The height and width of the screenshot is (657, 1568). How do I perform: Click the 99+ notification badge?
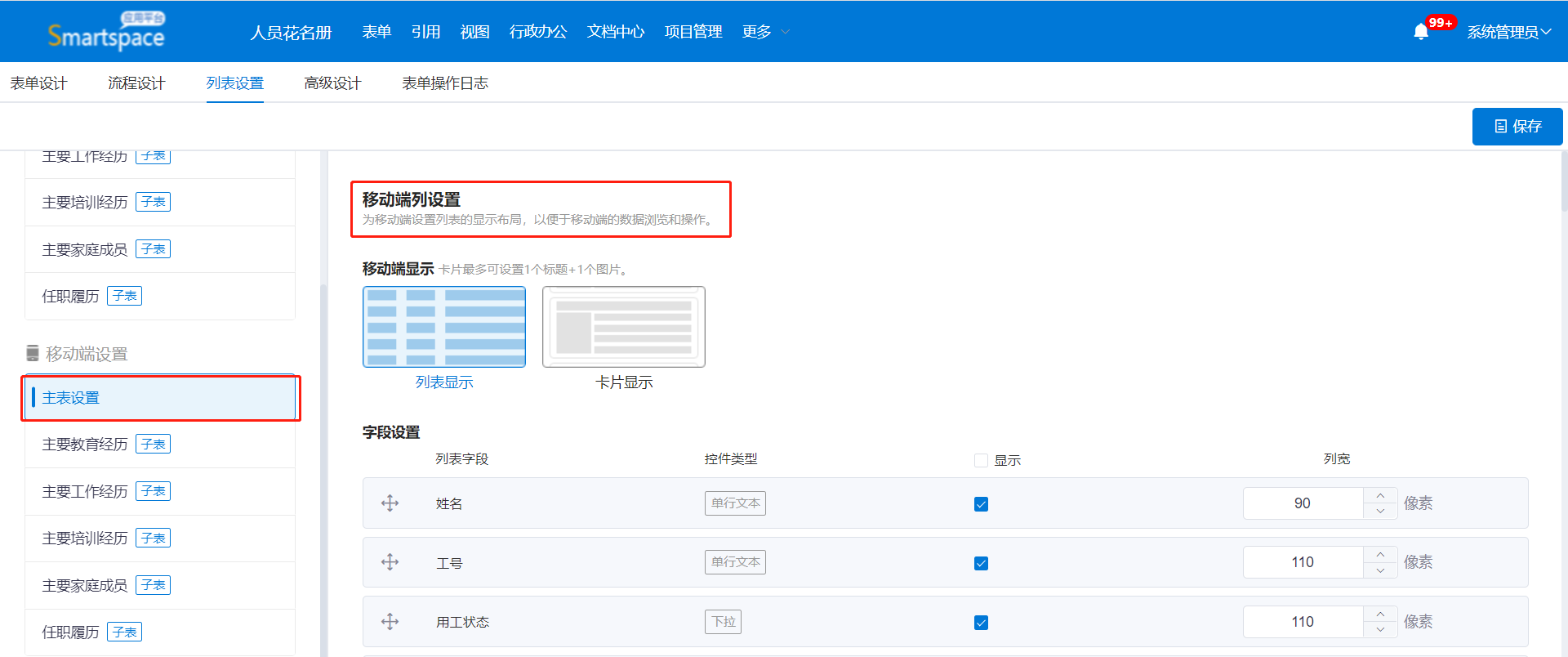tap(1441, 23)
